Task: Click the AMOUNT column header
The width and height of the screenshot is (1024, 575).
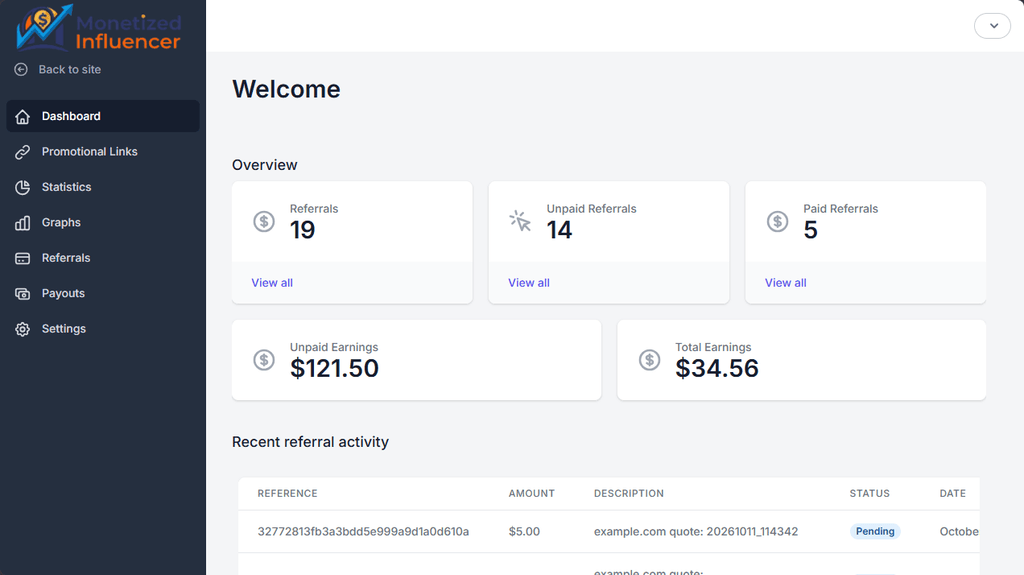Action: coord(532,493)
